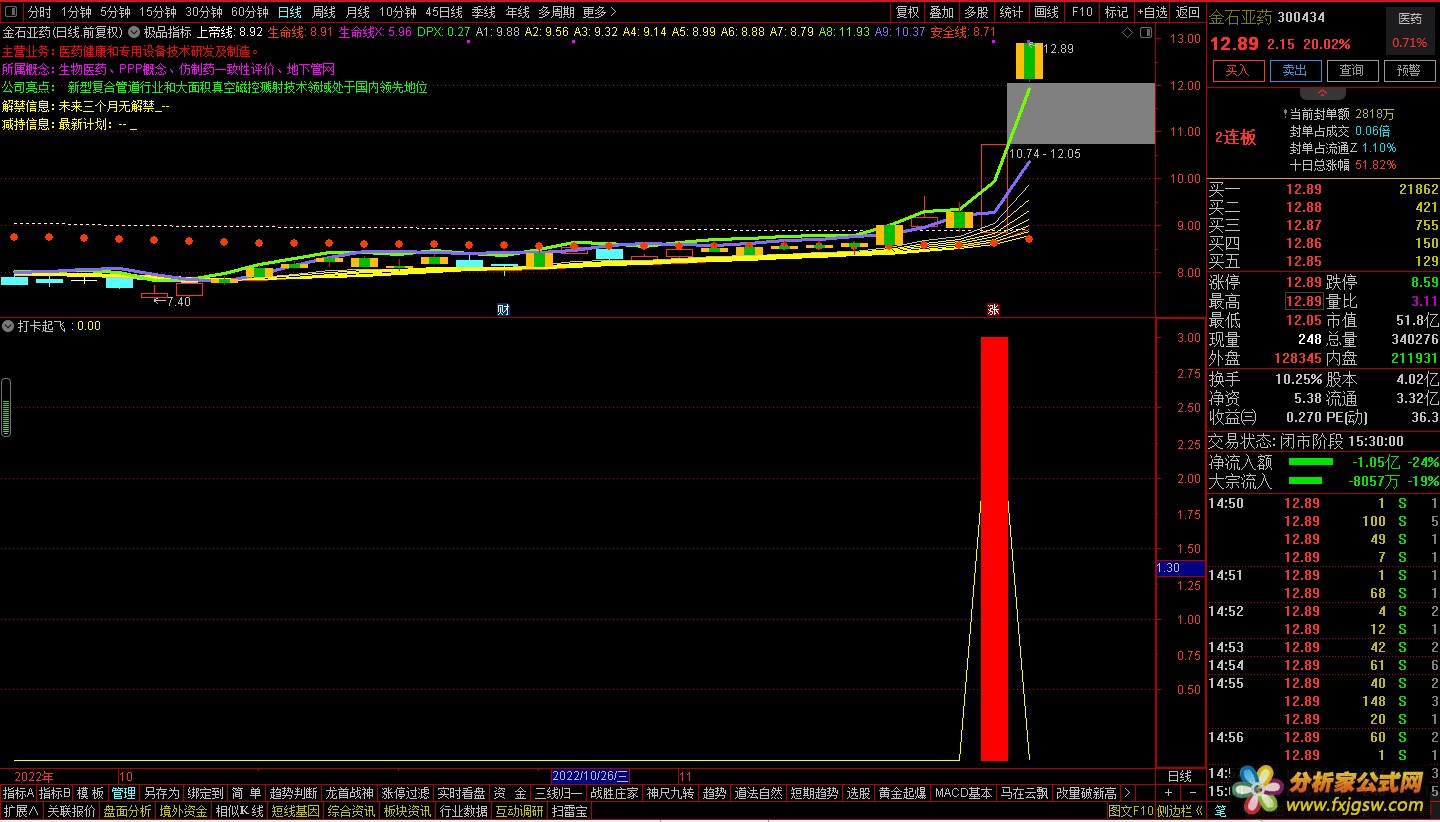
Task: Click the 买入 buy button
Action: (1238, 70)
